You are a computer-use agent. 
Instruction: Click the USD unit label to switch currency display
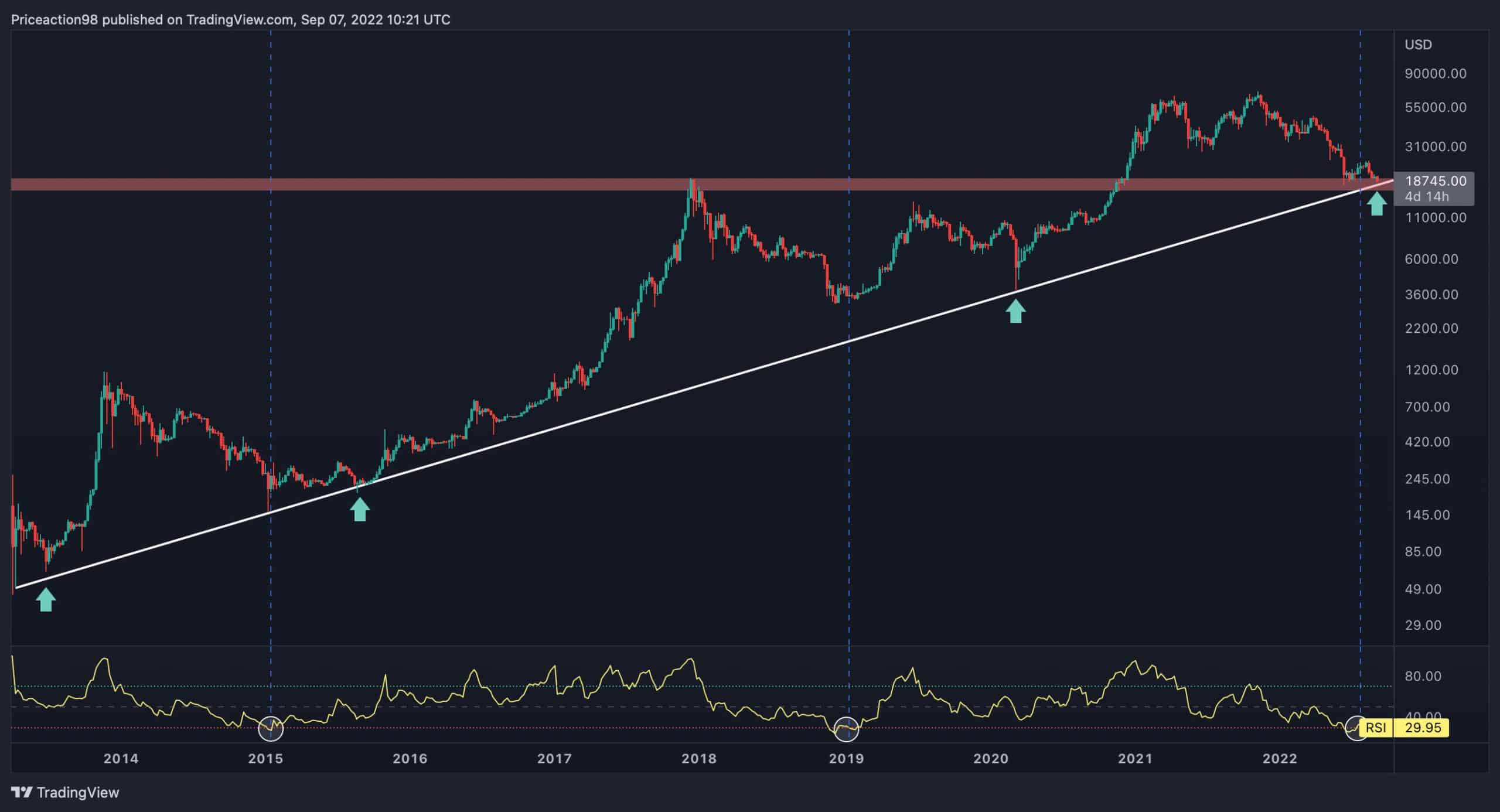(x=1418, y=45)
